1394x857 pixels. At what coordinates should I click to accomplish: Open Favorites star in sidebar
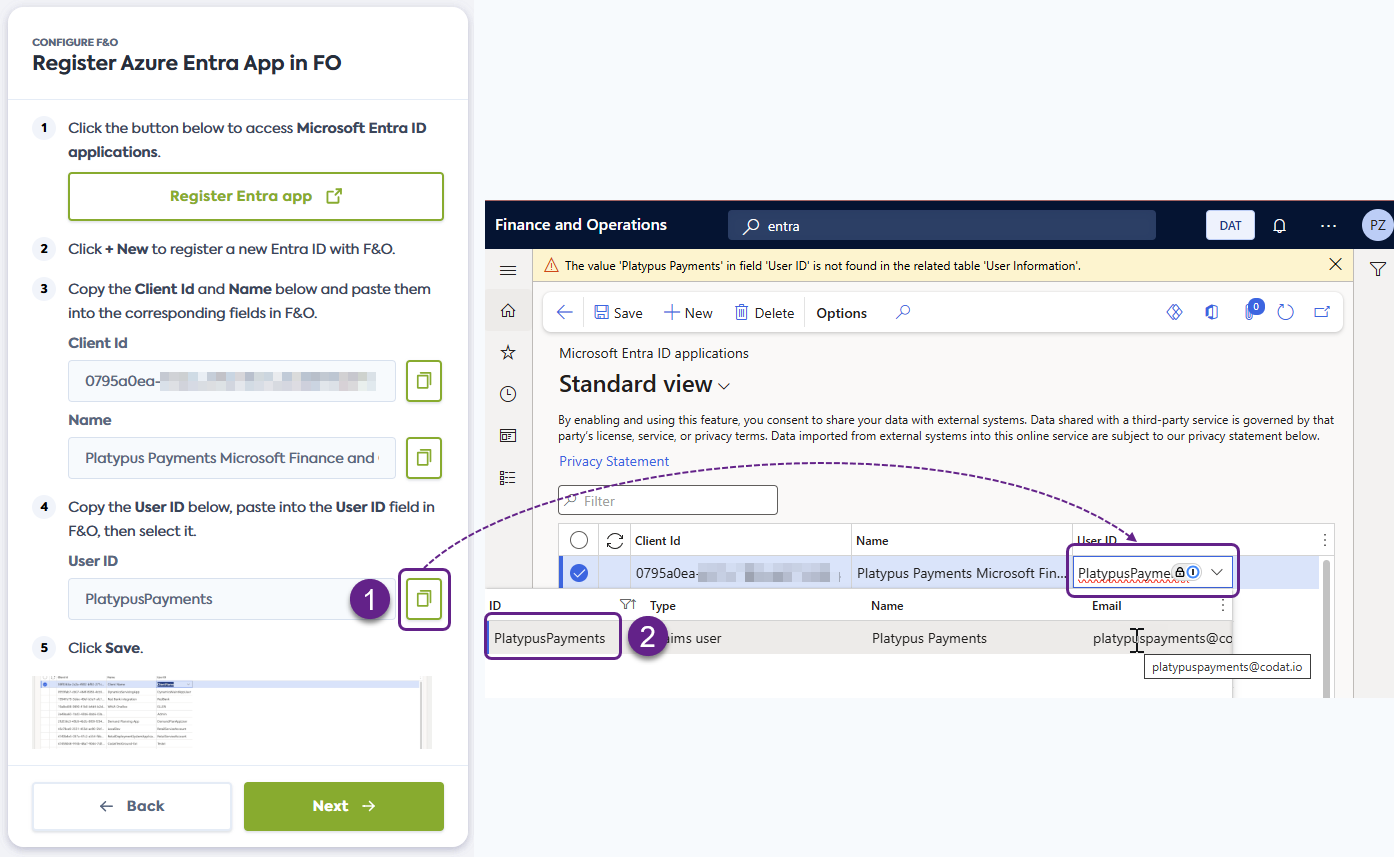click(x=508, y=352)
